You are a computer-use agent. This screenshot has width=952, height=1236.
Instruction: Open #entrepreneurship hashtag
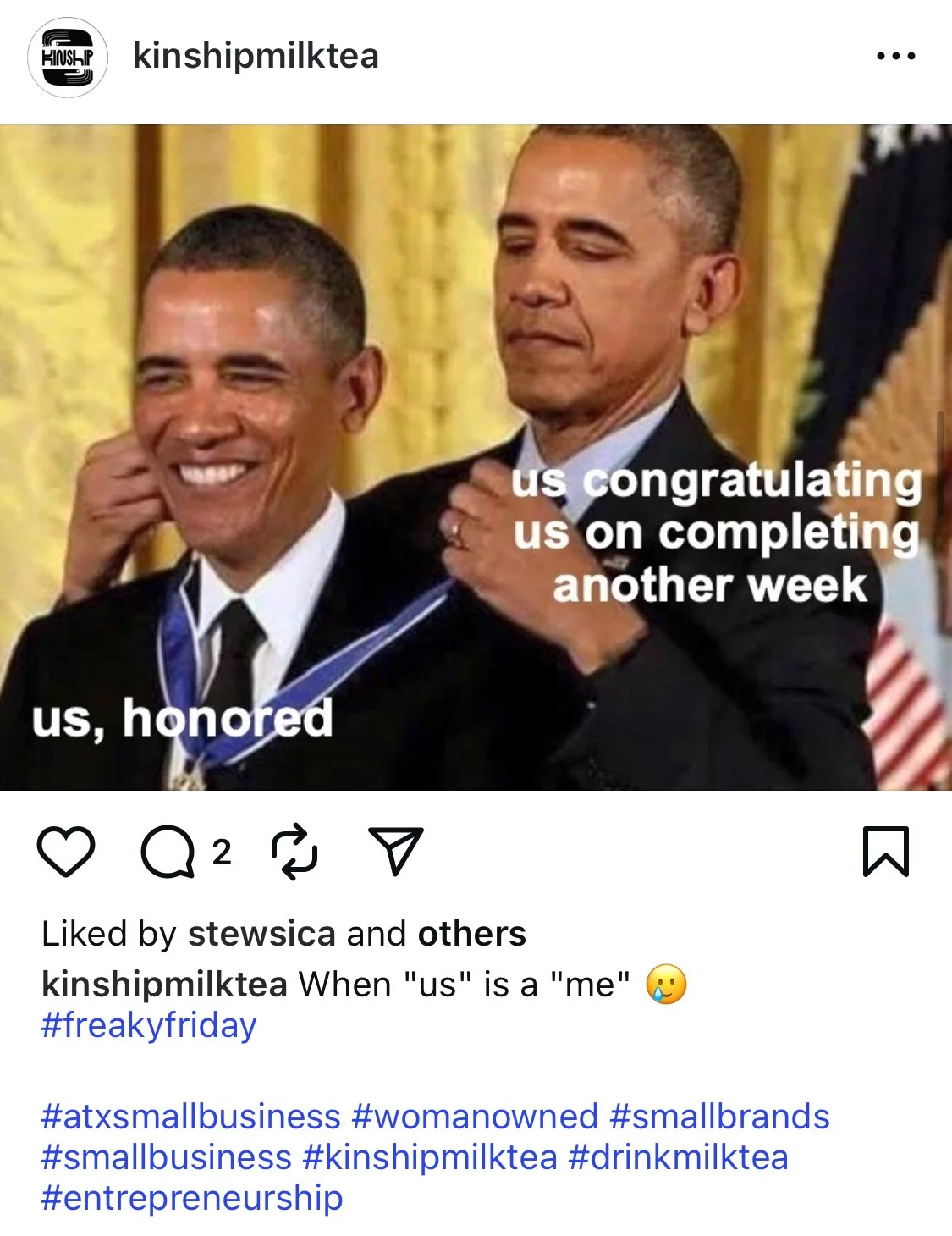click(x=192, y=1198)
